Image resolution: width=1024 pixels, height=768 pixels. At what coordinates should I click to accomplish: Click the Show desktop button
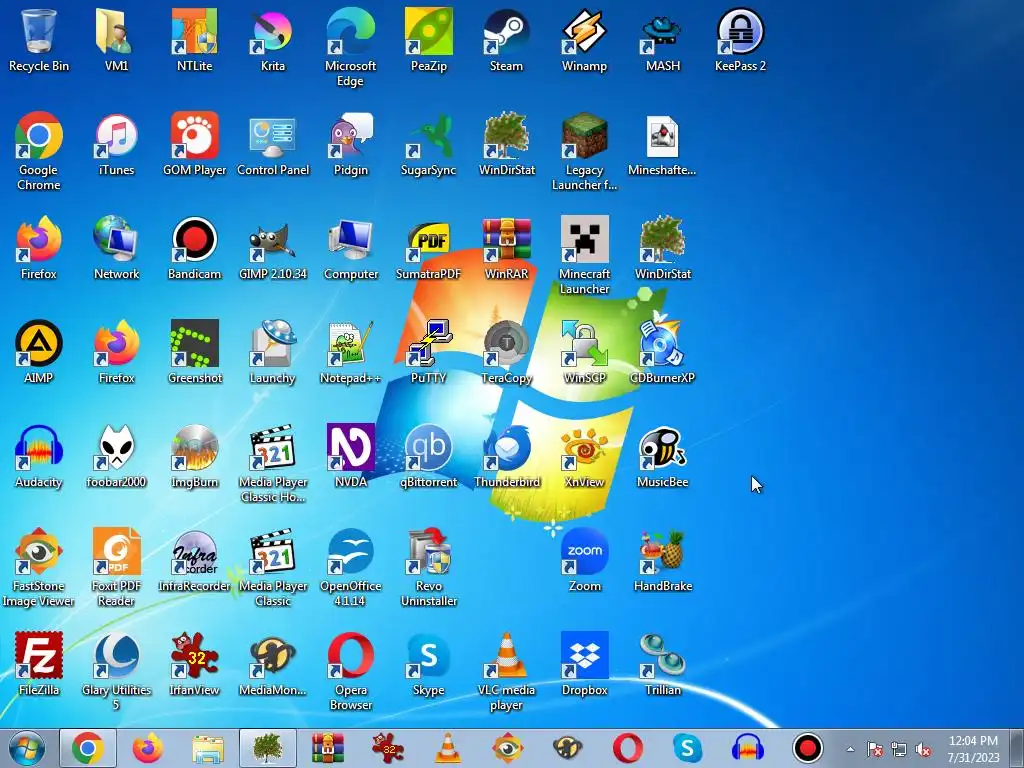pos(1017,748)
